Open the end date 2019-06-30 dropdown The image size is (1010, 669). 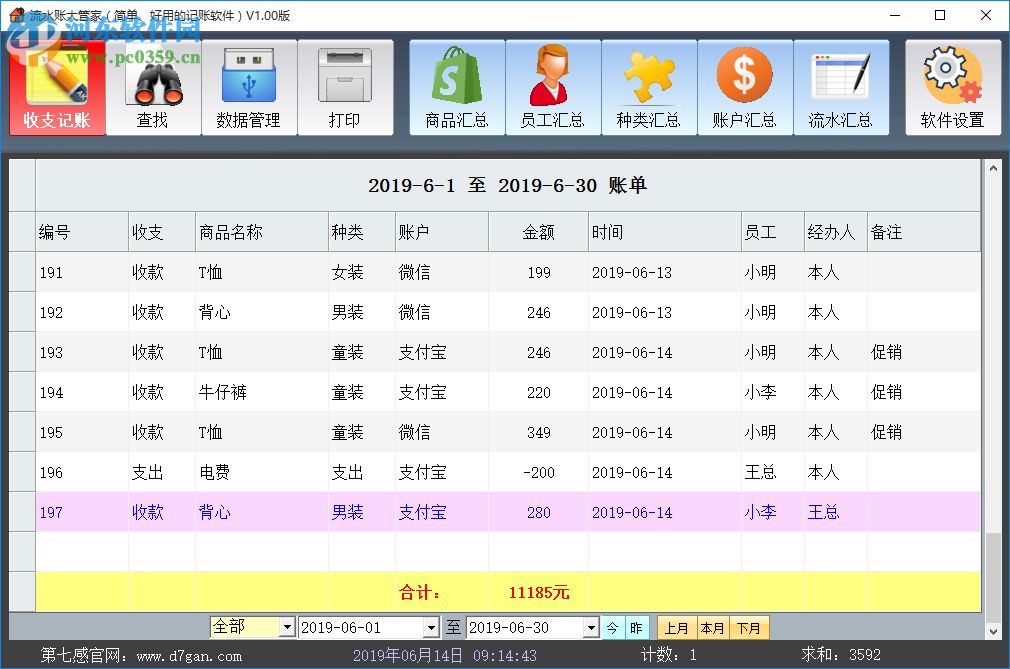click(x=592, y=627)
